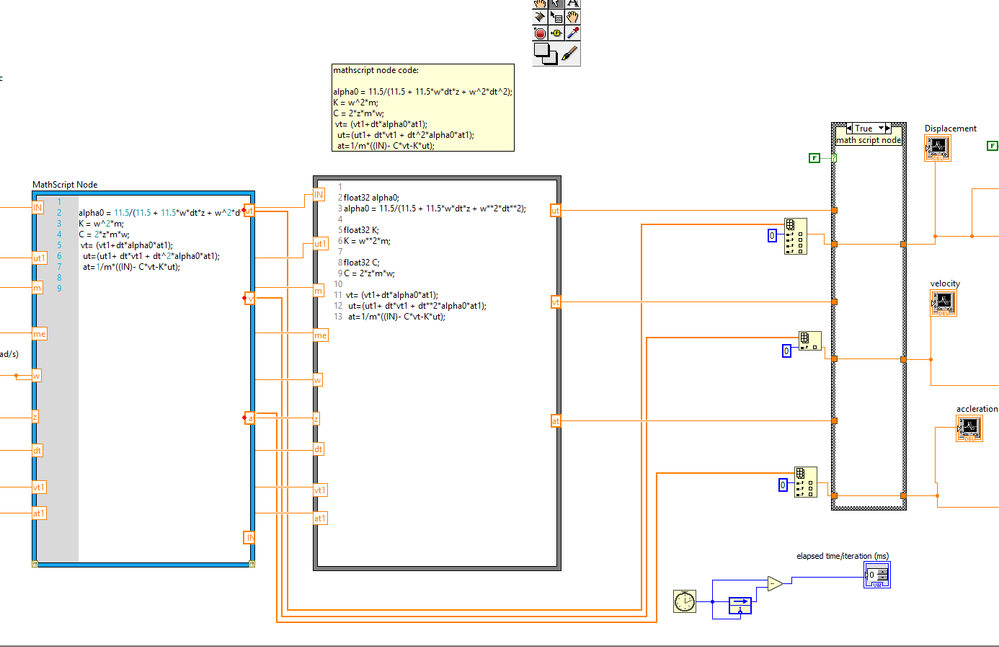
Task: Click the at1 input terminal of MathScript Node
Action: [40, 513]
